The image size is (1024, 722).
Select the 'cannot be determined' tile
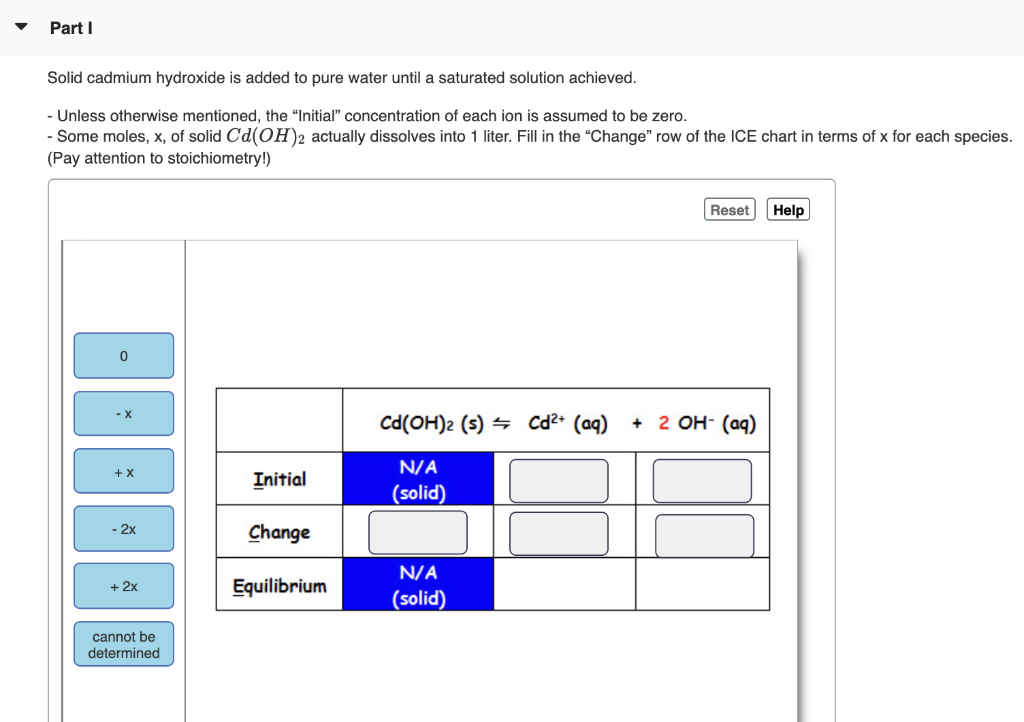pos(124,644)
